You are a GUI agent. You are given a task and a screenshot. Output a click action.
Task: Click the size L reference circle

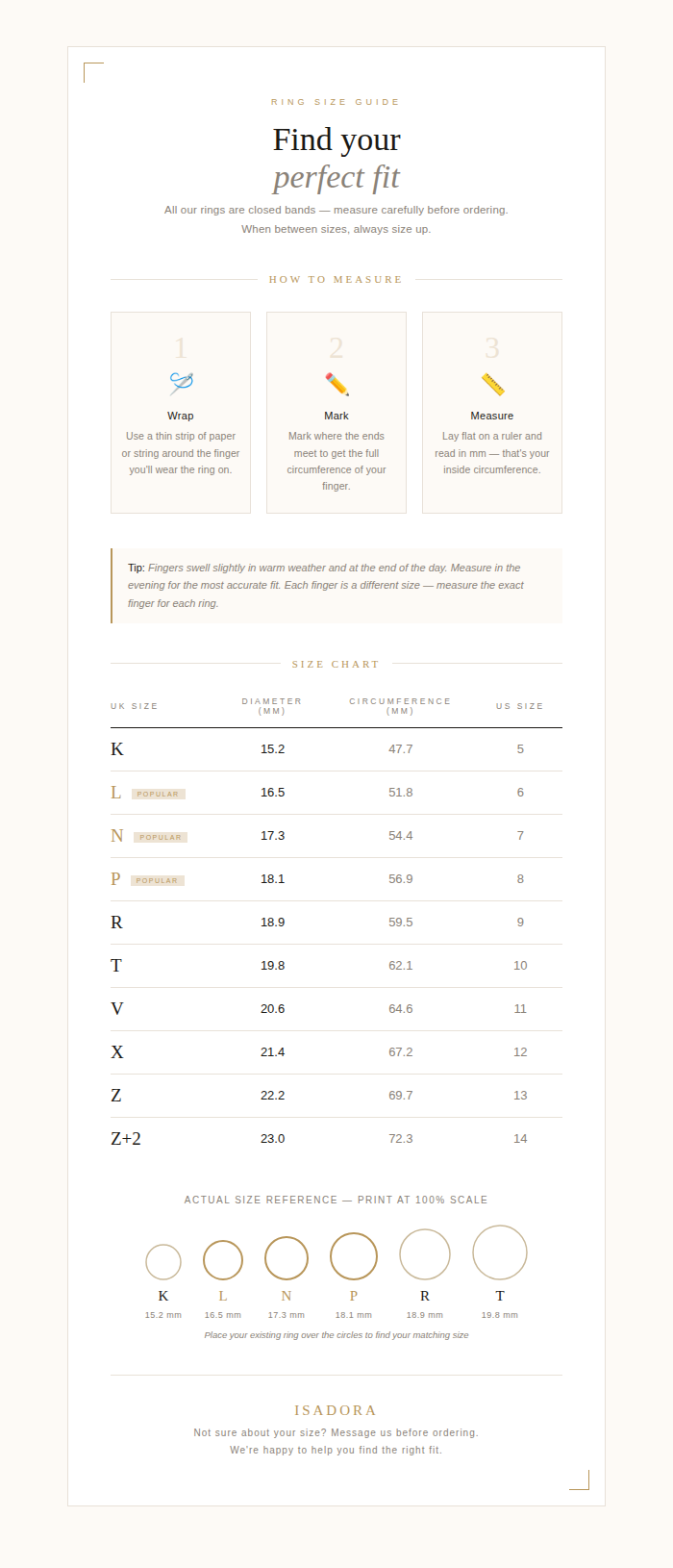(x=223, y=1259)
